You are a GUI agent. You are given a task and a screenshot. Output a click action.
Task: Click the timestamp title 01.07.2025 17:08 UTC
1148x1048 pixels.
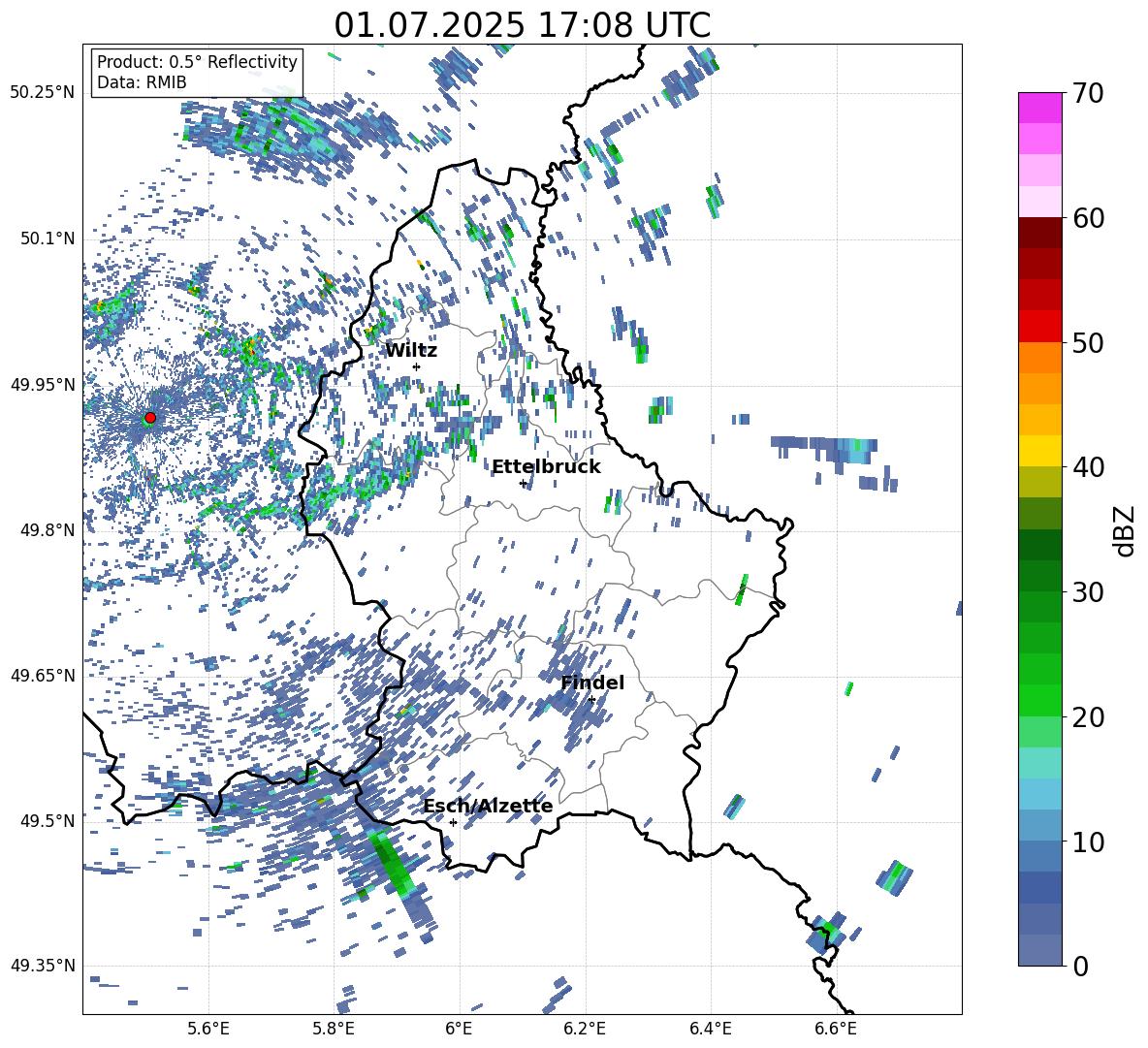coord(523,25)
